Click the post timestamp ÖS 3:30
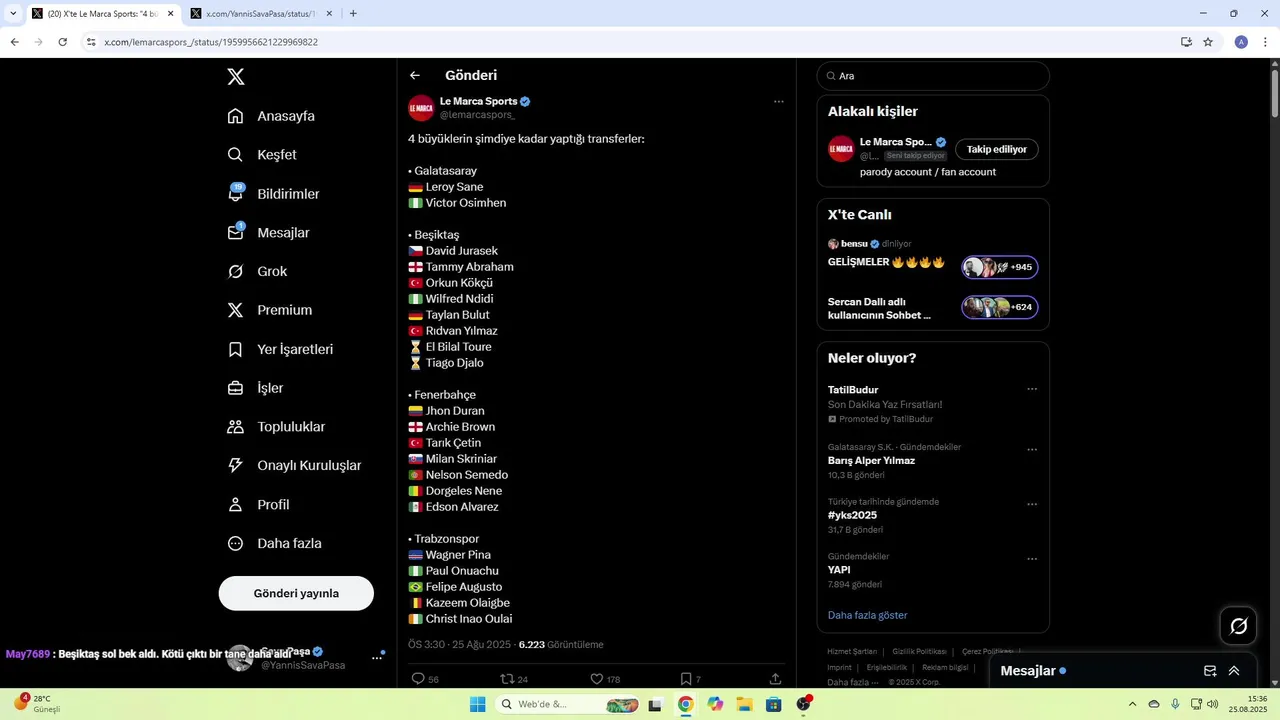 (459, 645)
